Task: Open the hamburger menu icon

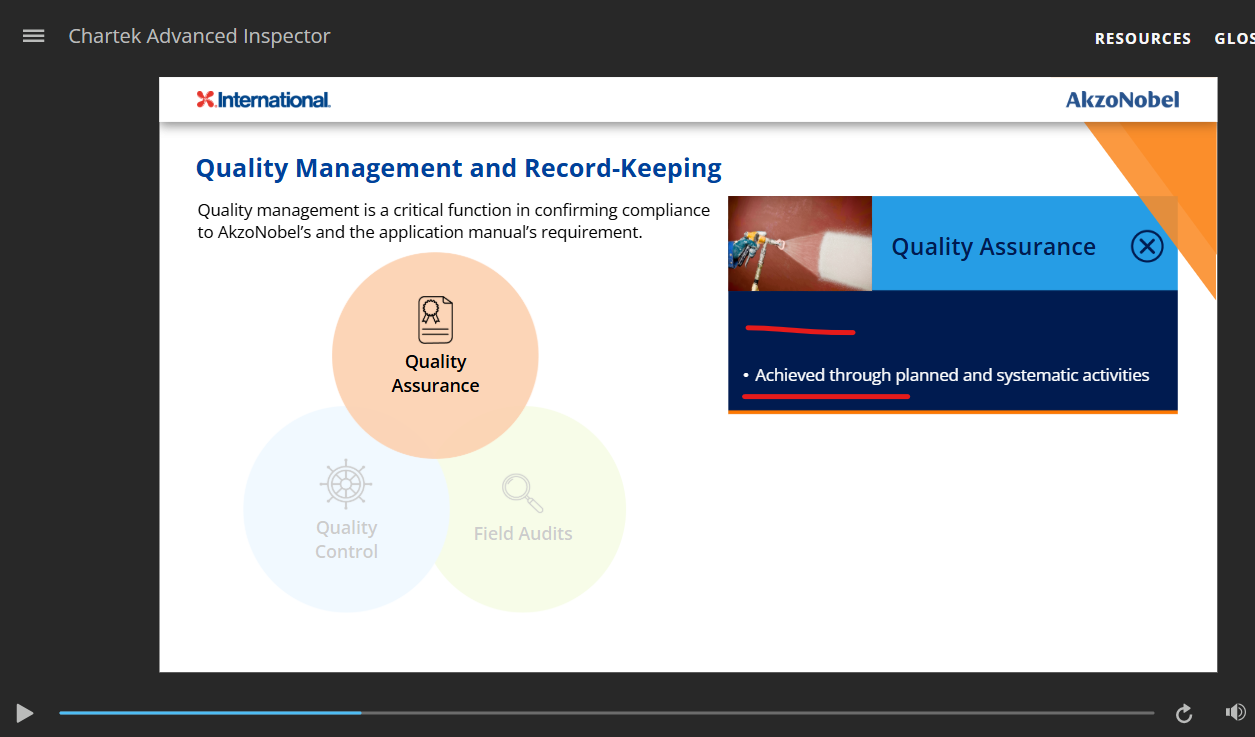Action: [34, 36]
